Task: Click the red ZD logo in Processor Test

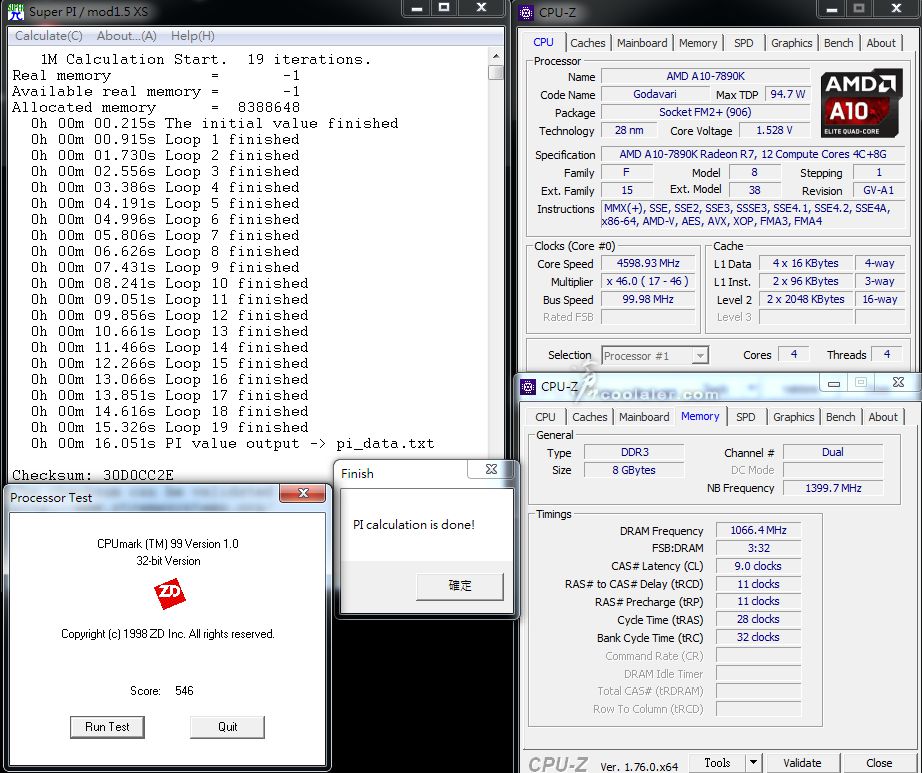Action: tap(169, 594)
